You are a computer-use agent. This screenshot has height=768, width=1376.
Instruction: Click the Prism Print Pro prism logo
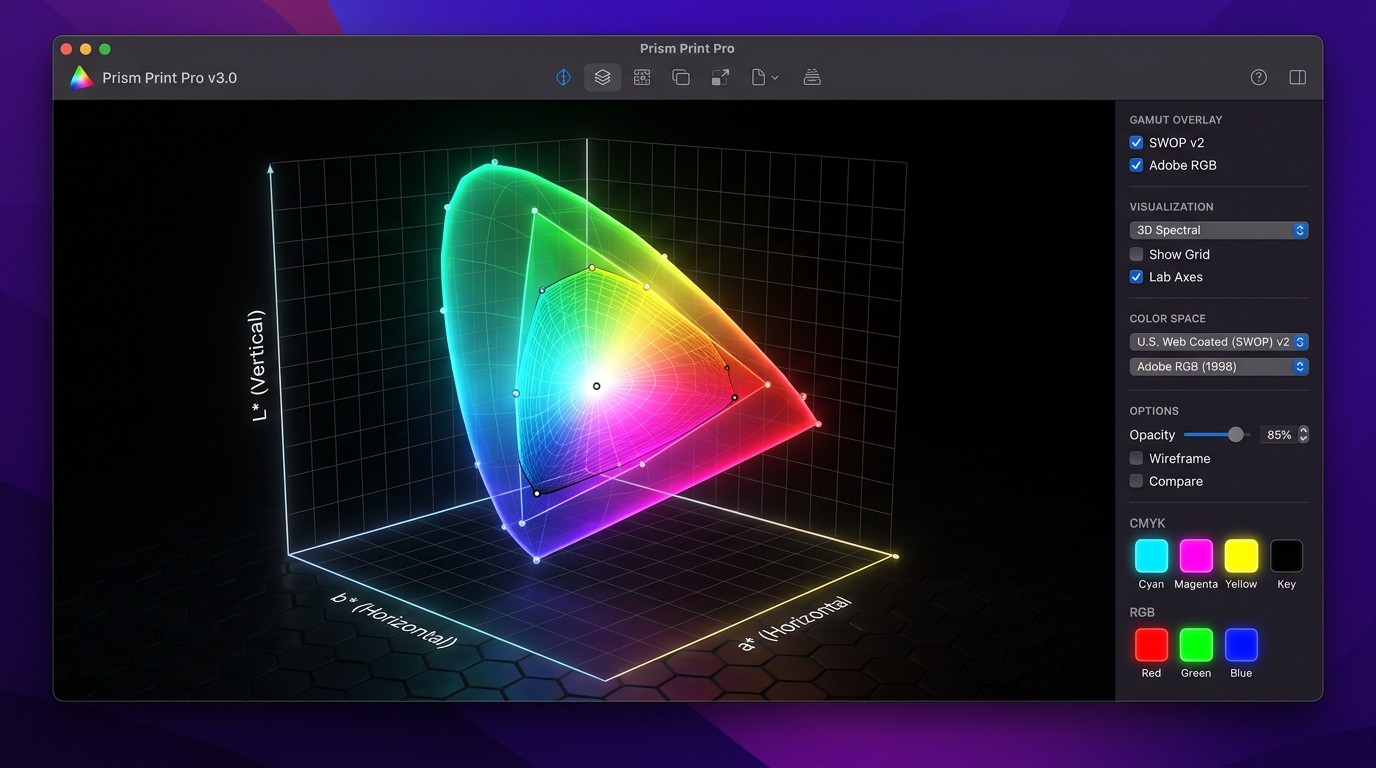(81, 78)
